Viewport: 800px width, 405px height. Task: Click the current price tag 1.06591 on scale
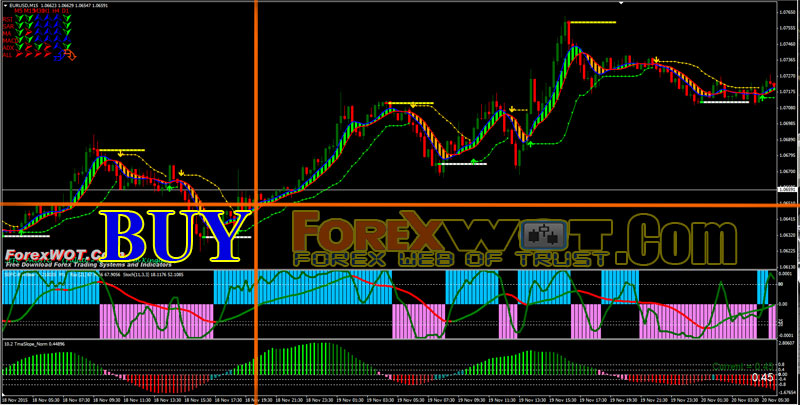coord(788,190)
